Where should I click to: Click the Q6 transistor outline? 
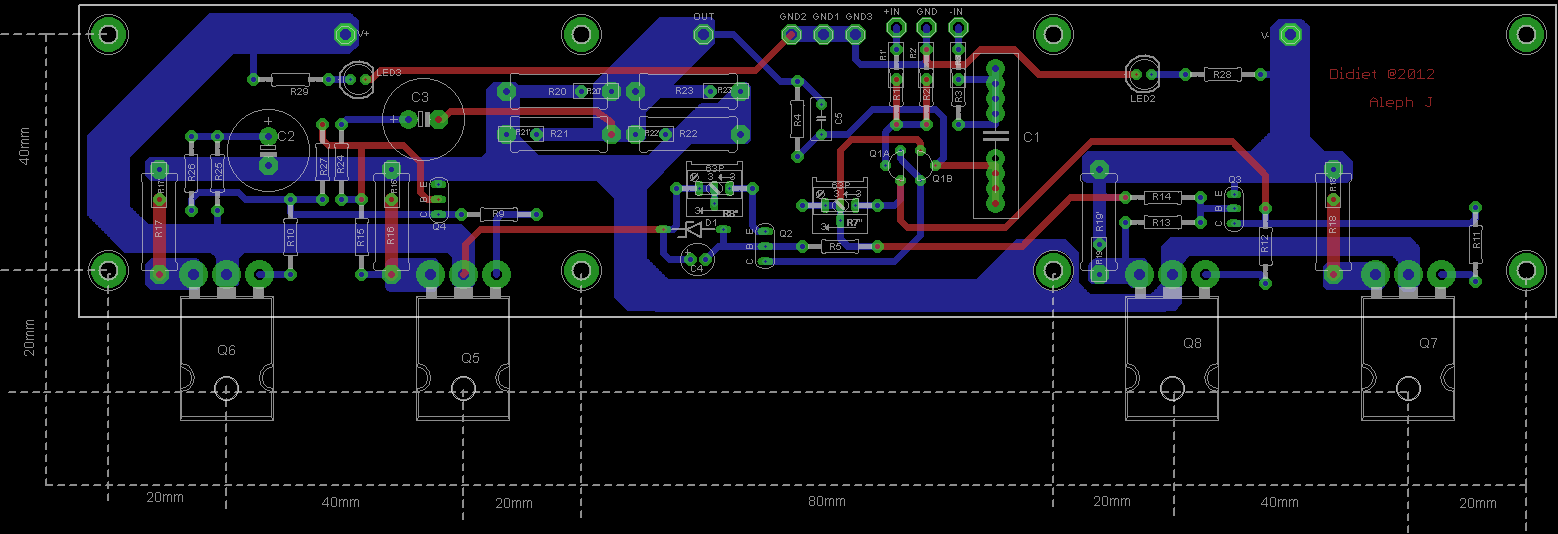226,357
